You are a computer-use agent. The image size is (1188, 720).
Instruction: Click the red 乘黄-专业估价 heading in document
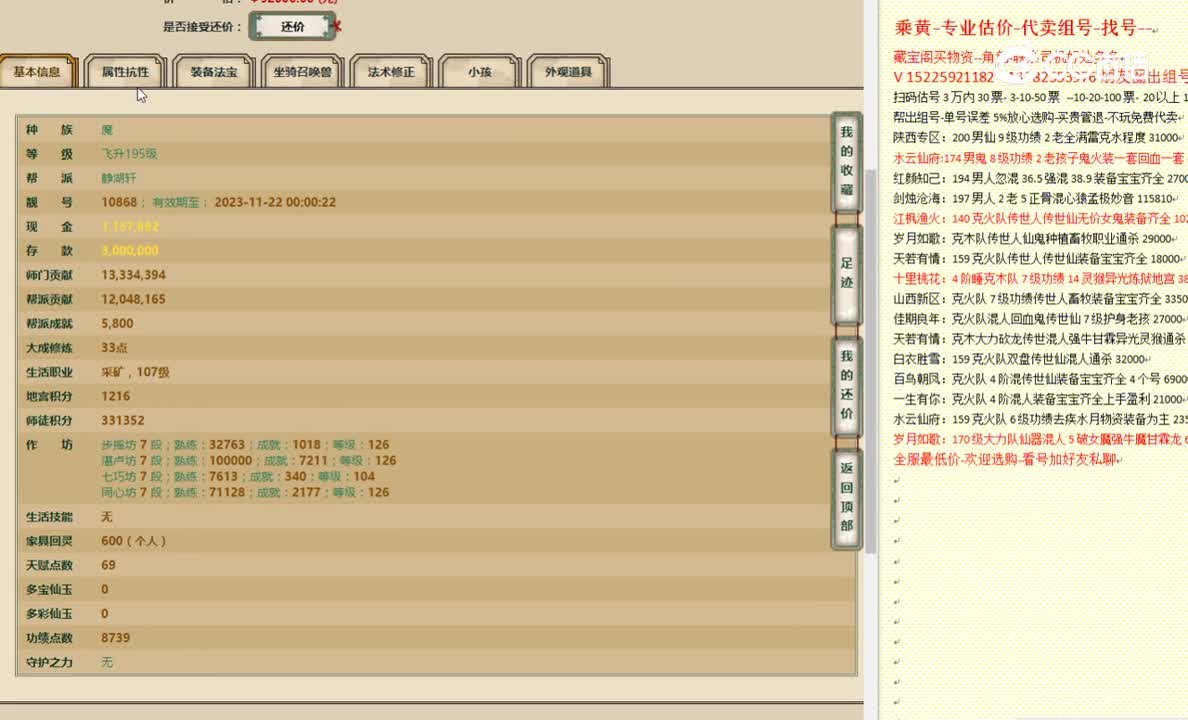coord(1024,28)
